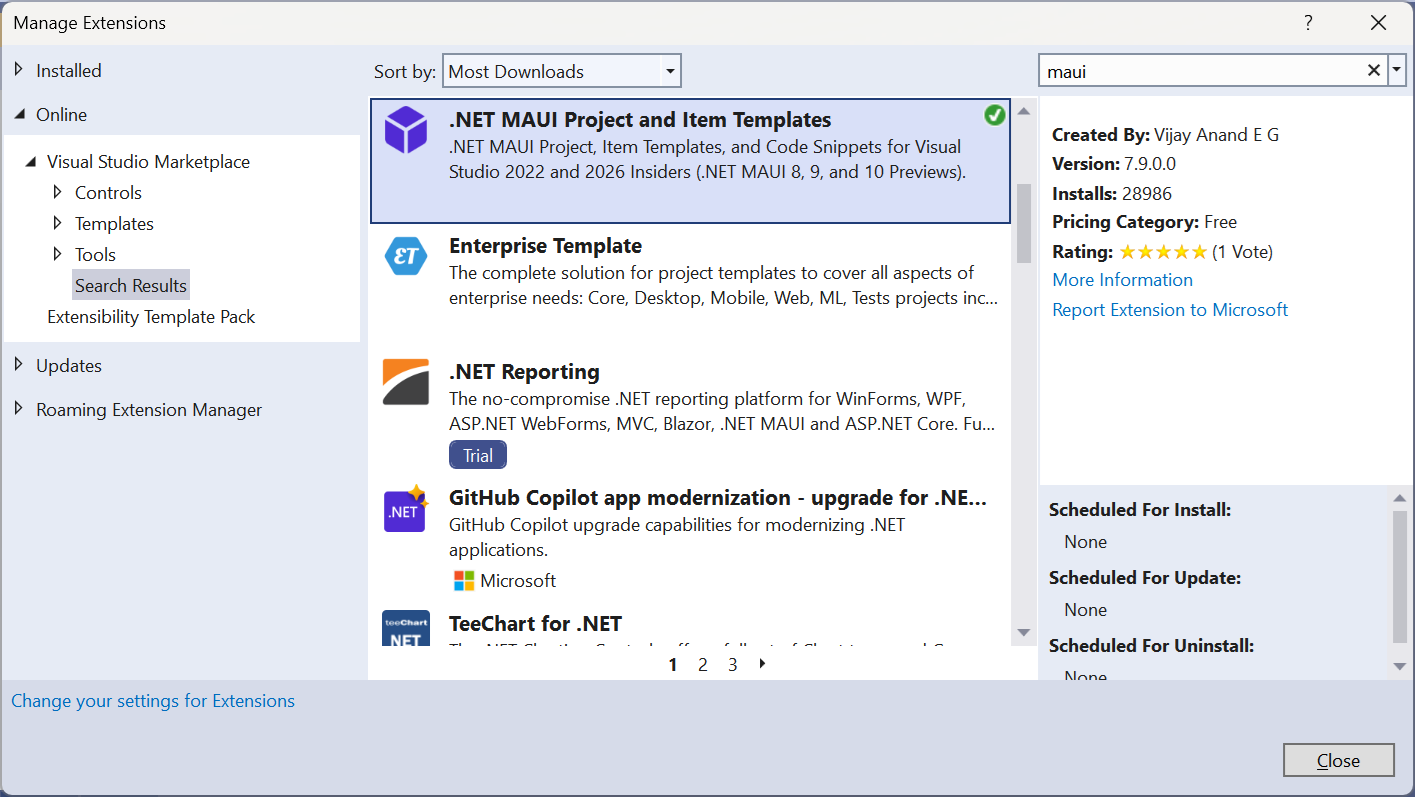Expand the Controls tree node
Viewport: 1415px width, 797px height.
coord(58,192)
